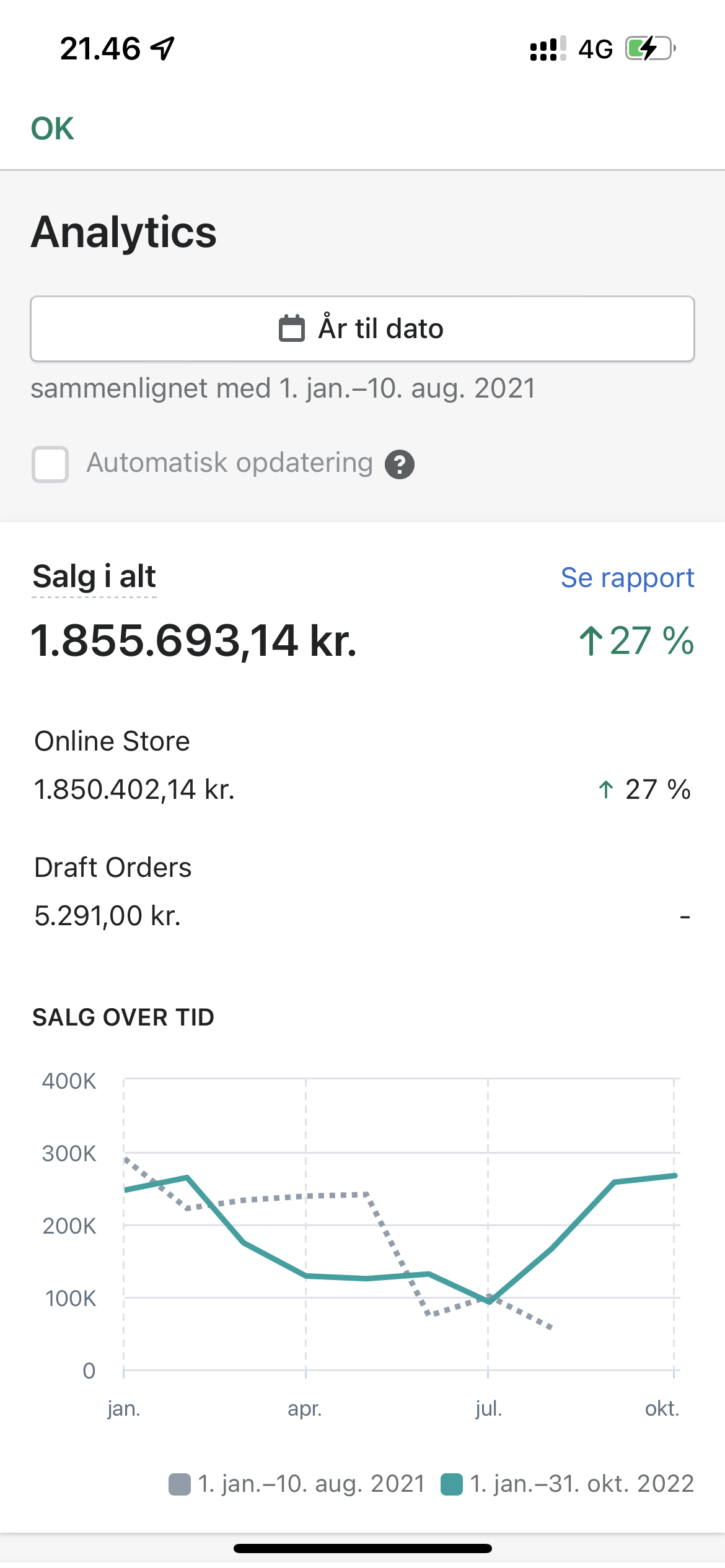Tap the Online Store up arrow icon

[x=606, y=790]
